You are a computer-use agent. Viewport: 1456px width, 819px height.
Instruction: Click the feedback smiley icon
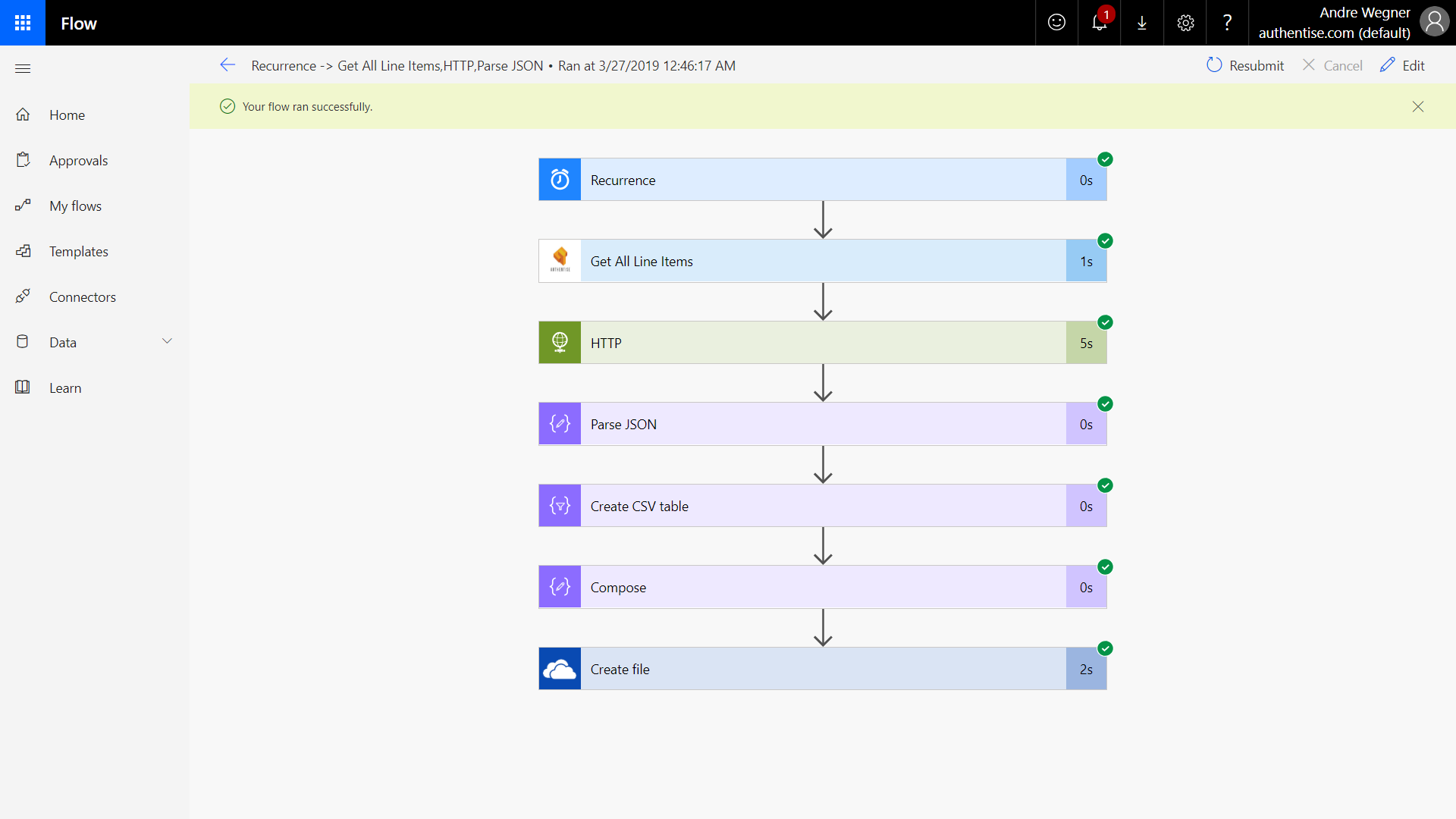coord(1056,23)
